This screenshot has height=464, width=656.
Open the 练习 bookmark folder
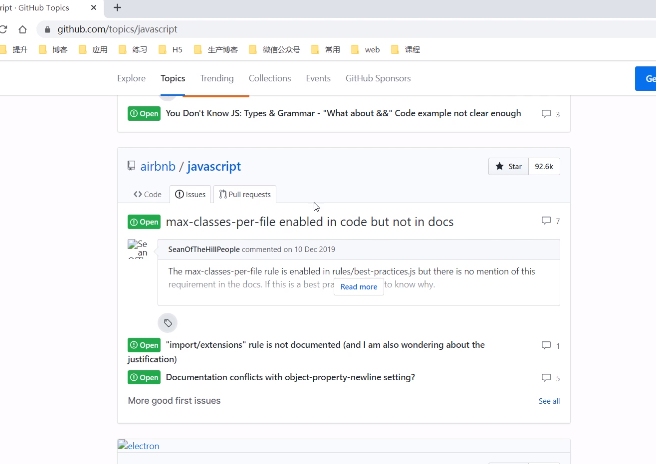tap(133, 50)
